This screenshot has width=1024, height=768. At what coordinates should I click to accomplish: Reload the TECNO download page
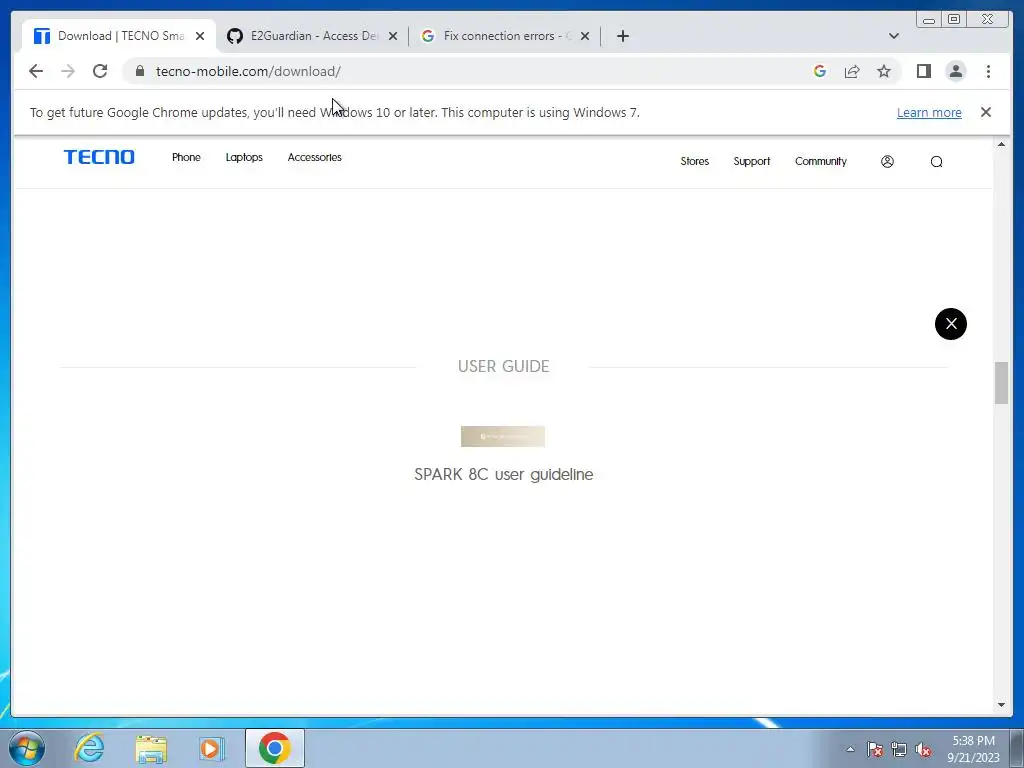(x=100, y=71)
